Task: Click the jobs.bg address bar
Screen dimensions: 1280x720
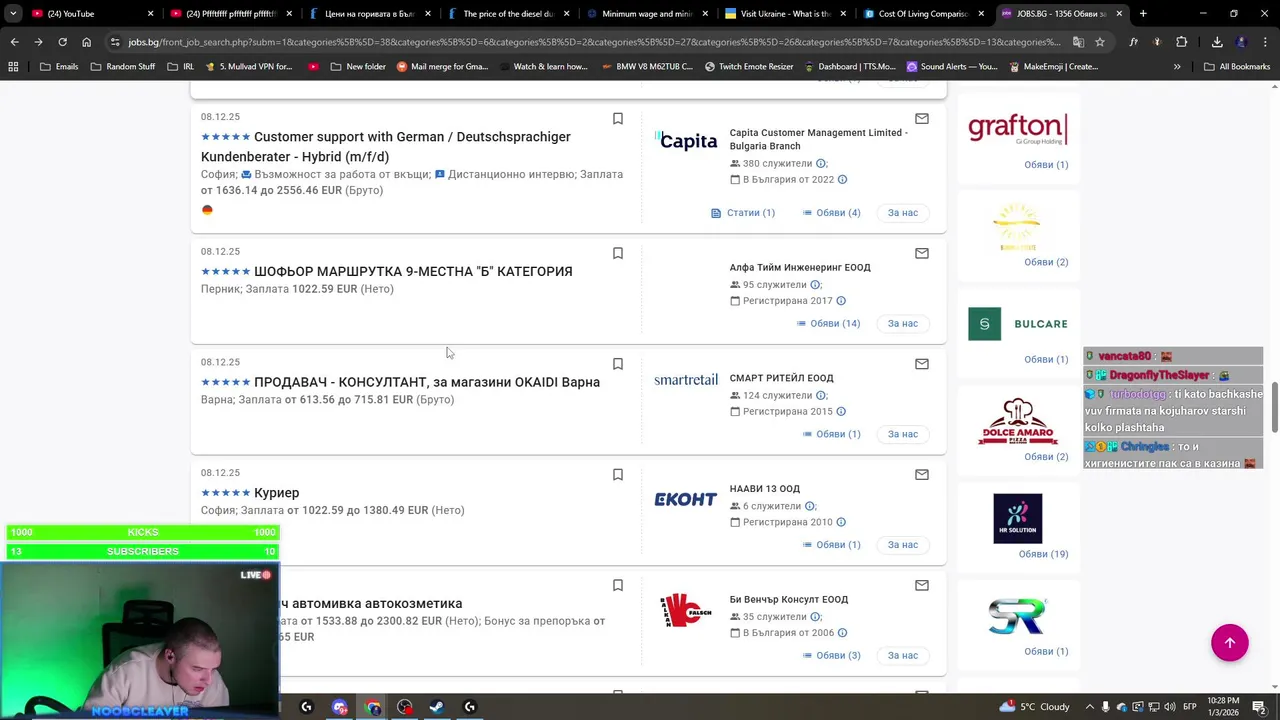Action: pyautogui.click(x=594, y=42)
